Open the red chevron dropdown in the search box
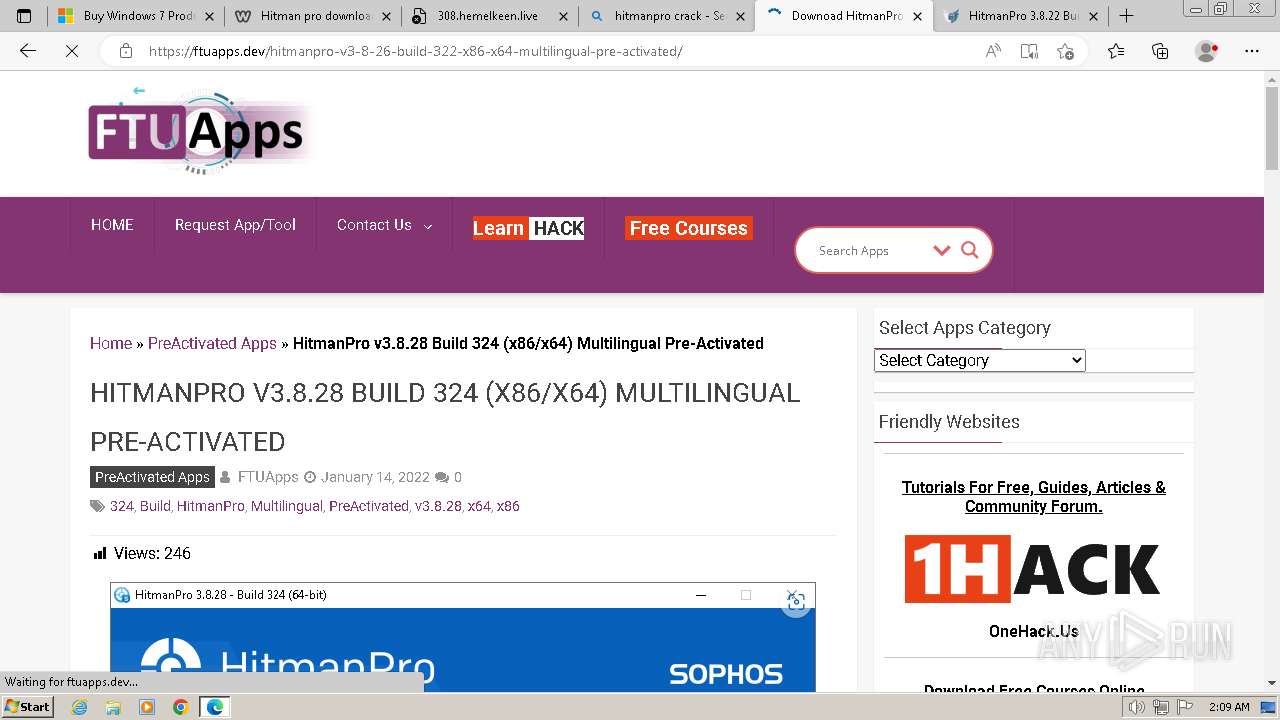Viewport: 1280px width, 720px height. click(941, 250)
